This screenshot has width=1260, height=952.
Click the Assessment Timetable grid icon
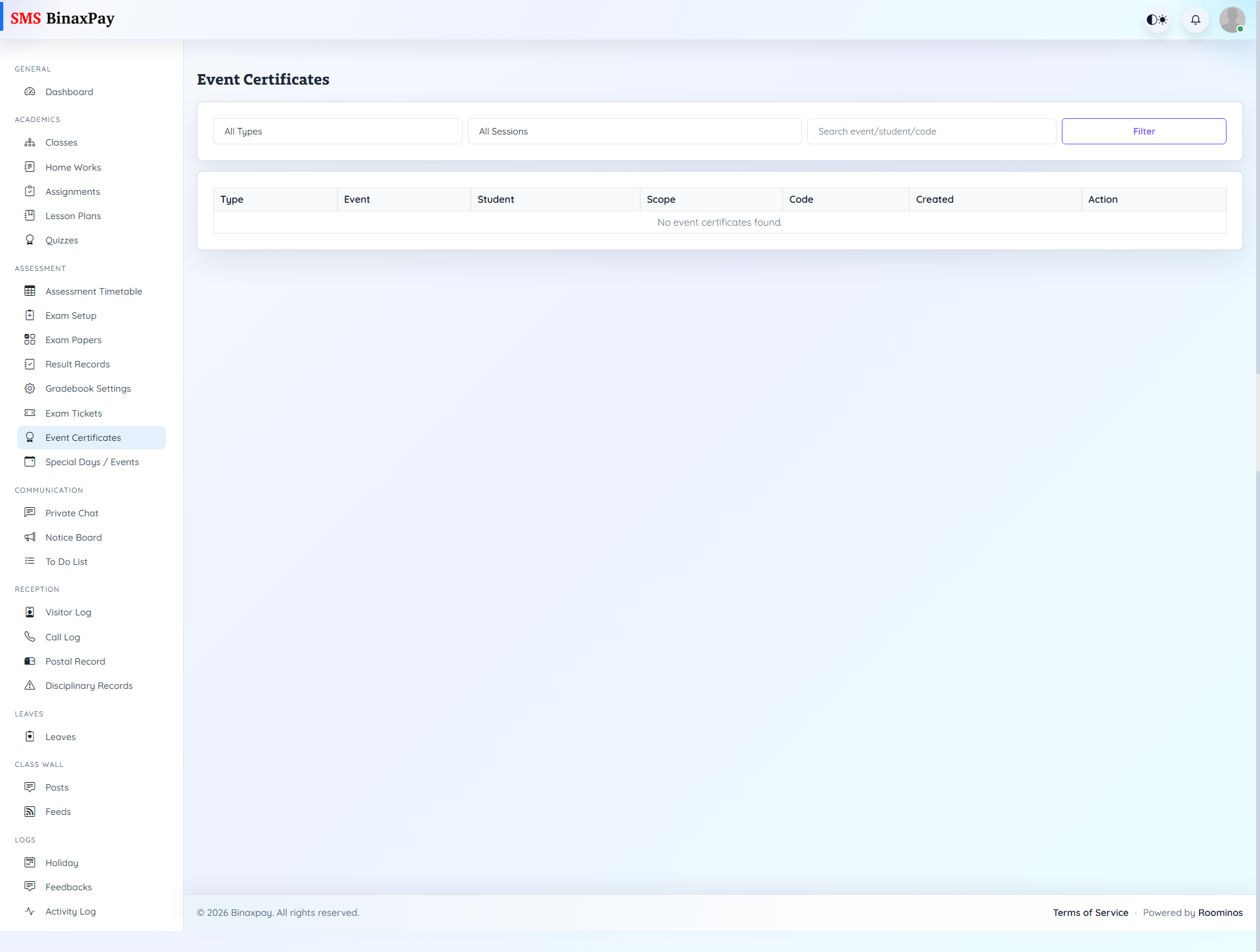[30, 291]
